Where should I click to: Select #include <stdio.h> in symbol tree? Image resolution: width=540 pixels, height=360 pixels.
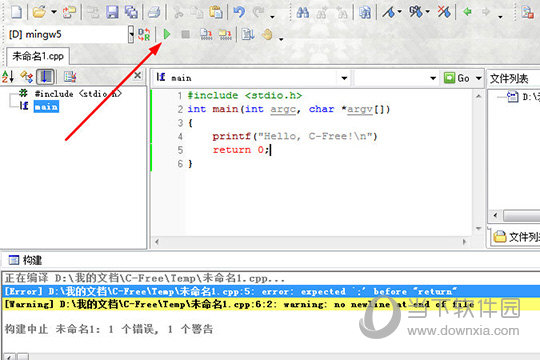pos(78,94)
